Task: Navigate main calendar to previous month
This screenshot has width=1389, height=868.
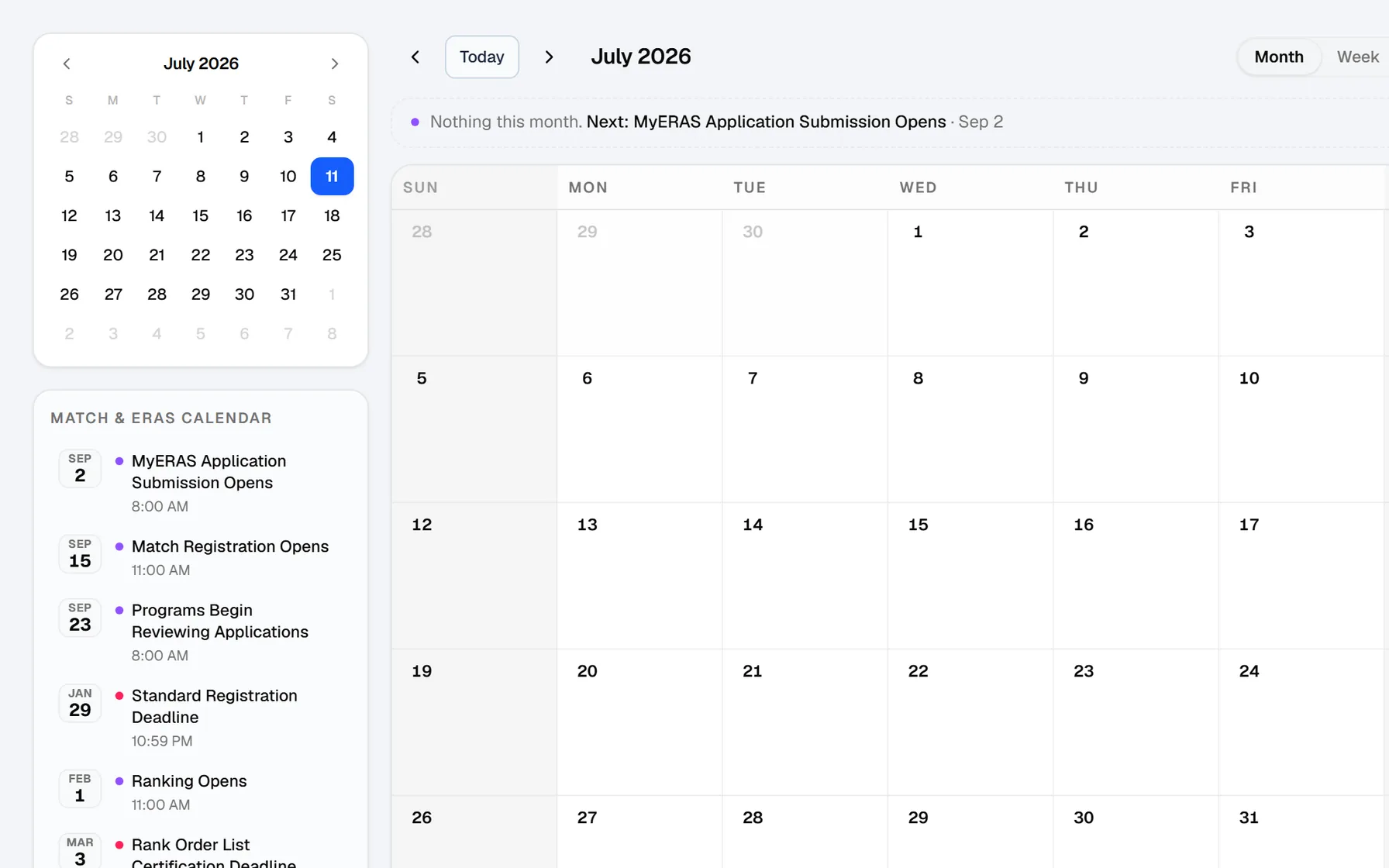Action: [415, 57]
